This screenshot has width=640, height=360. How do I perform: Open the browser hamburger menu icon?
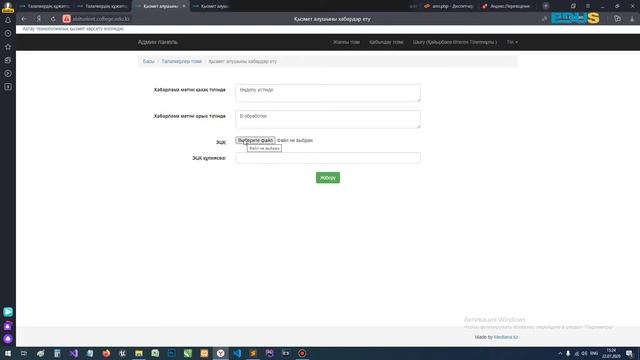tap(588, 6)
